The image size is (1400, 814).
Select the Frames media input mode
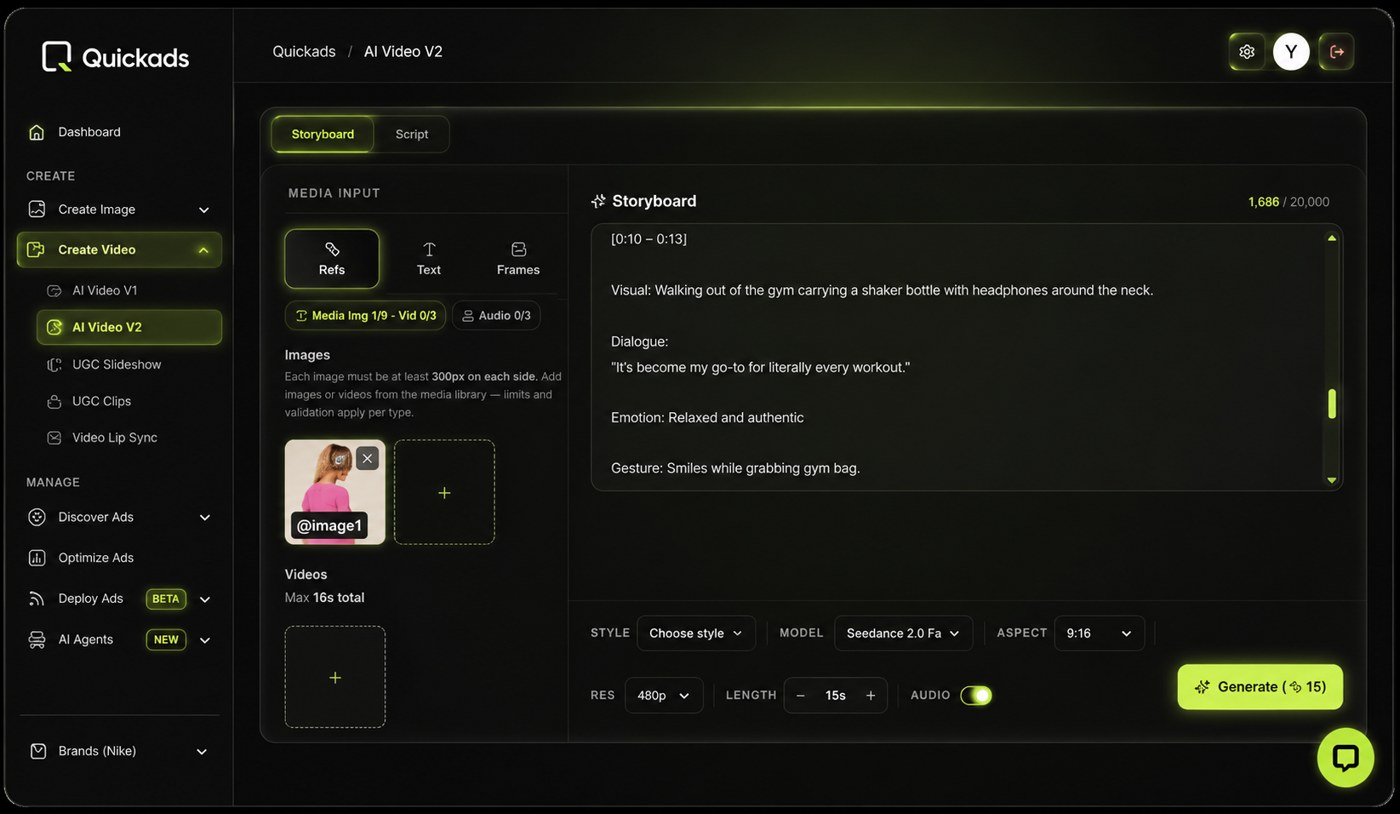[518, 259]
